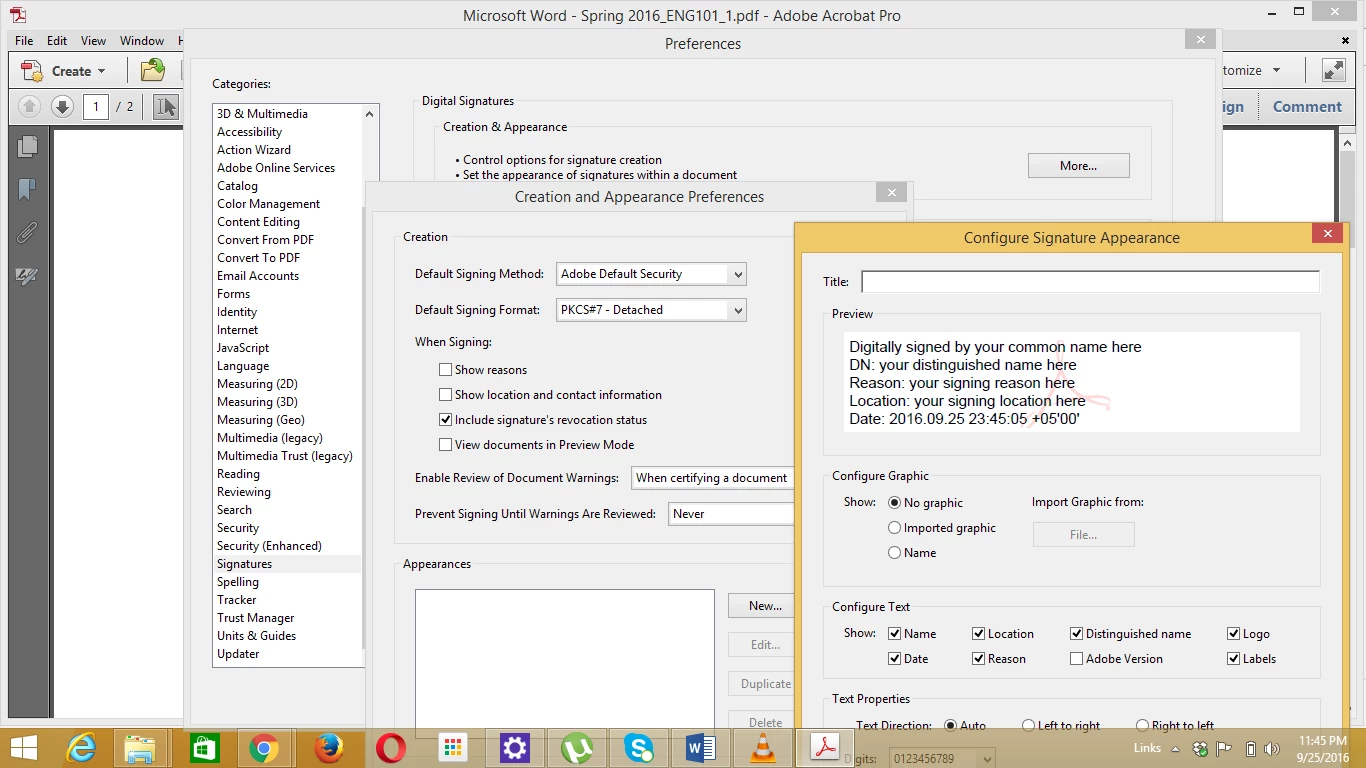1366x768 pixels.
Task: Open Windows Start button
Action: (x=24, y=748)
